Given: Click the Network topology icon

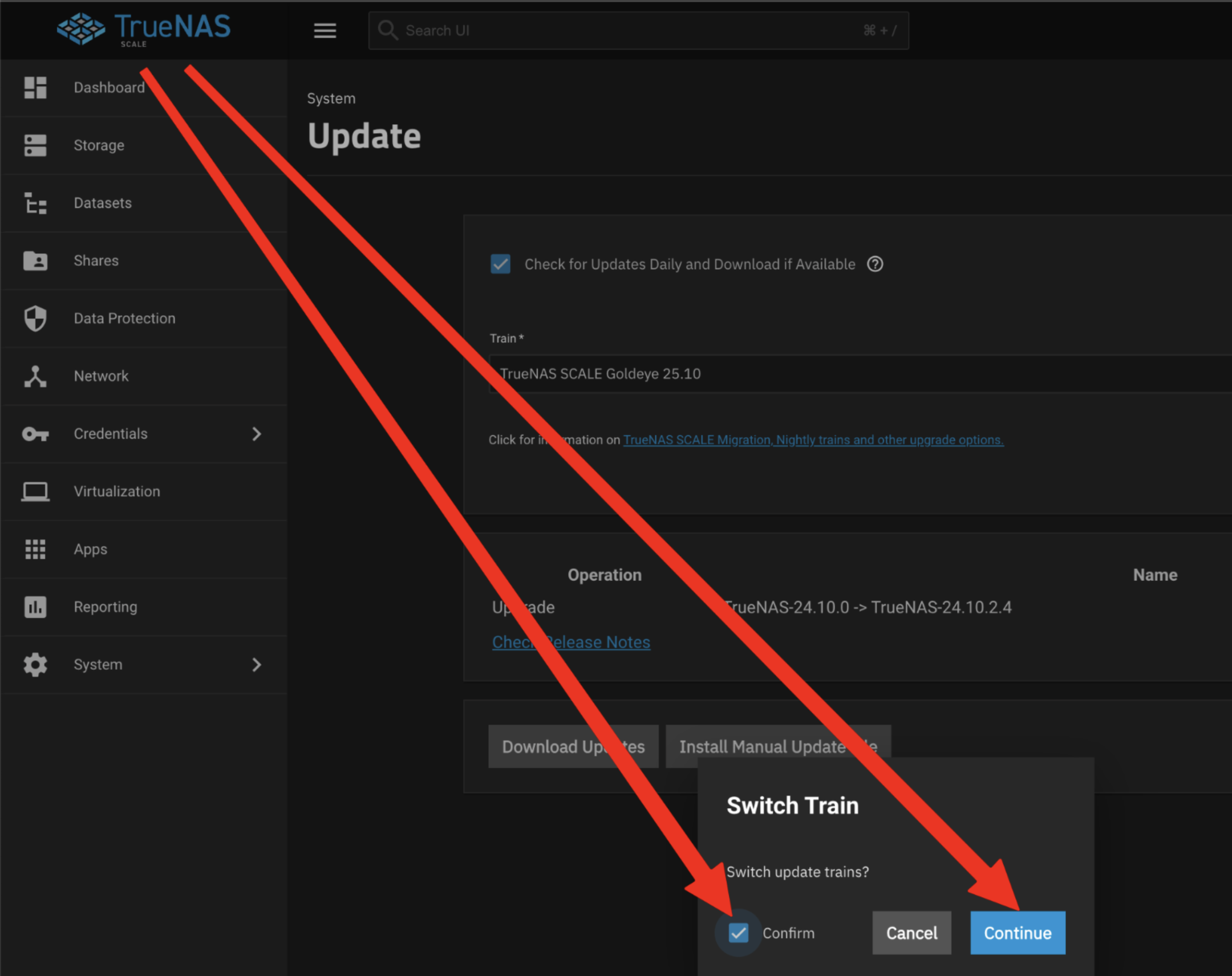Looking at the screenshot, I should [35, 376].
